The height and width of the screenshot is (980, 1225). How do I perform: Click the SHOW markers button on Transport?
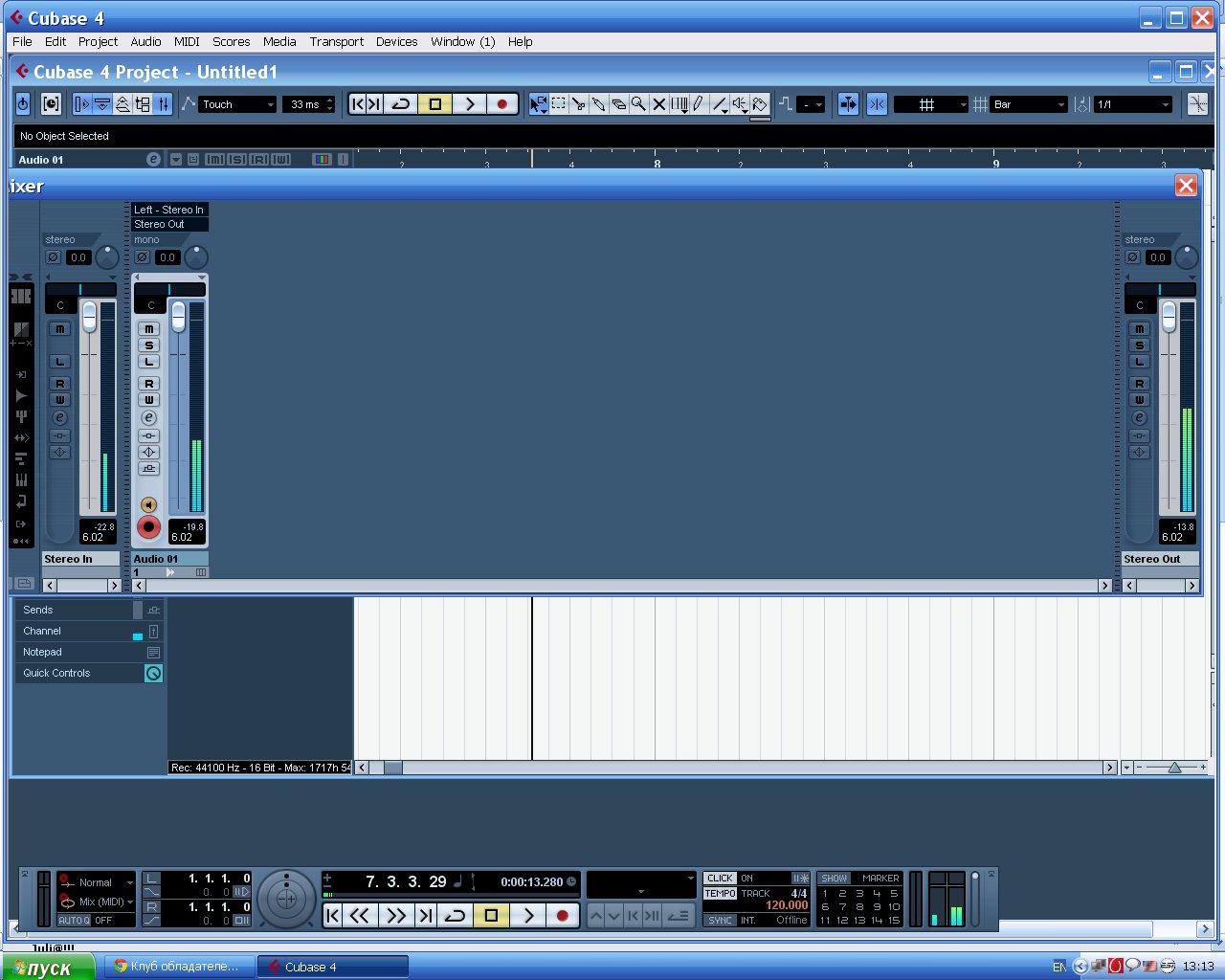[x=835, y=879]
